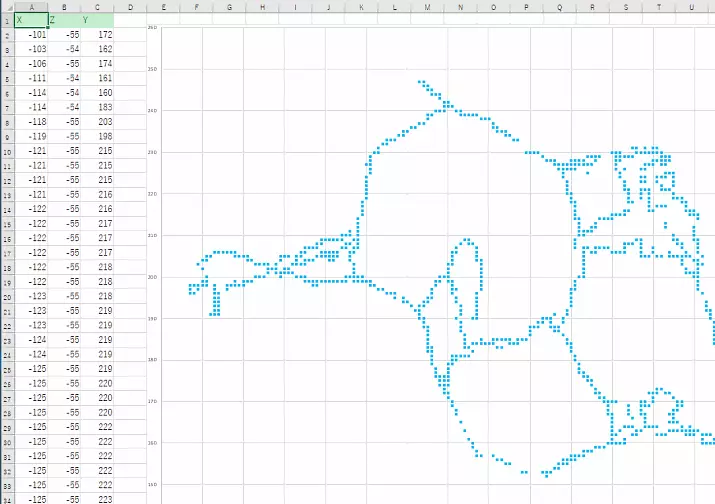Click cell A2 with value -101
This screenshot has height=504, width=715.
pyautogui.click(x=31, y=35)
